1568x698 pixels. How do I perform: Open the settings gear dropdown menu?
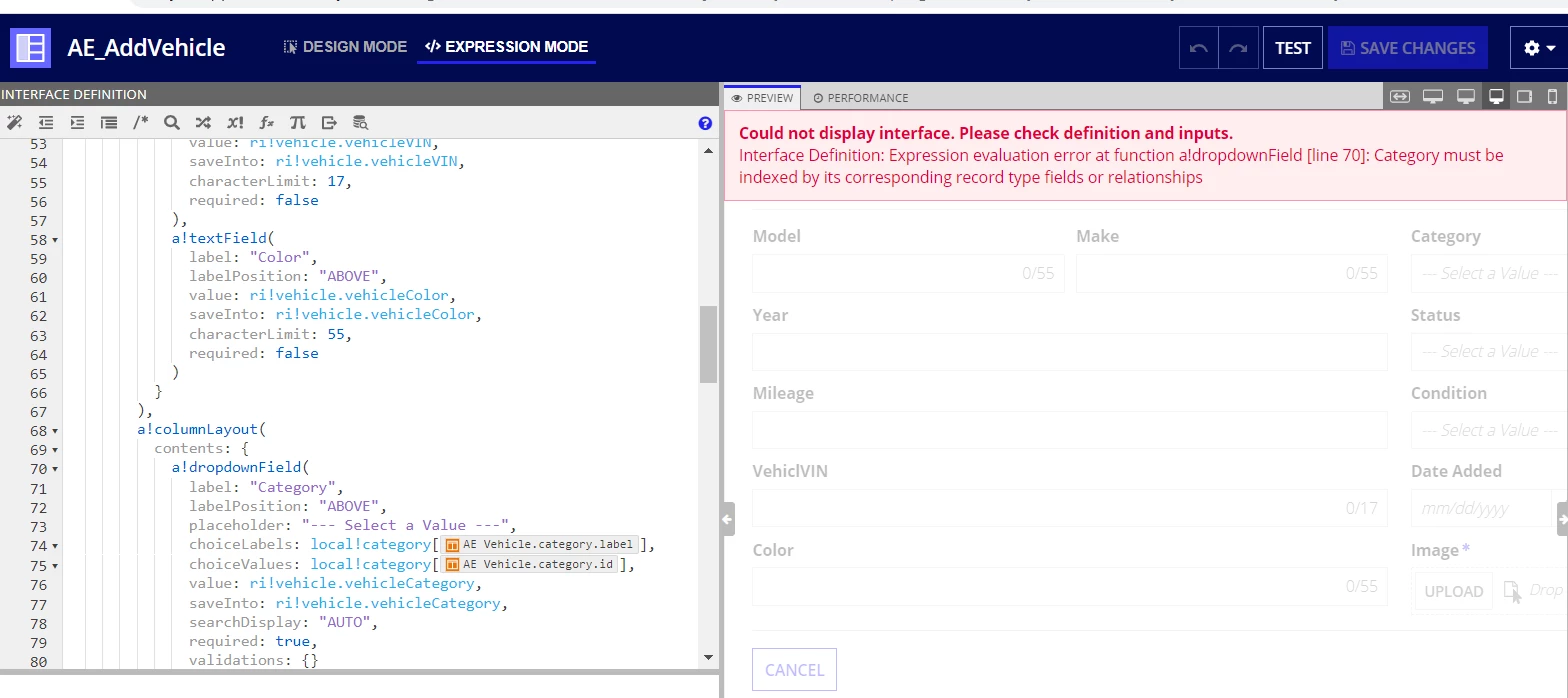(x=1539, y=48)
